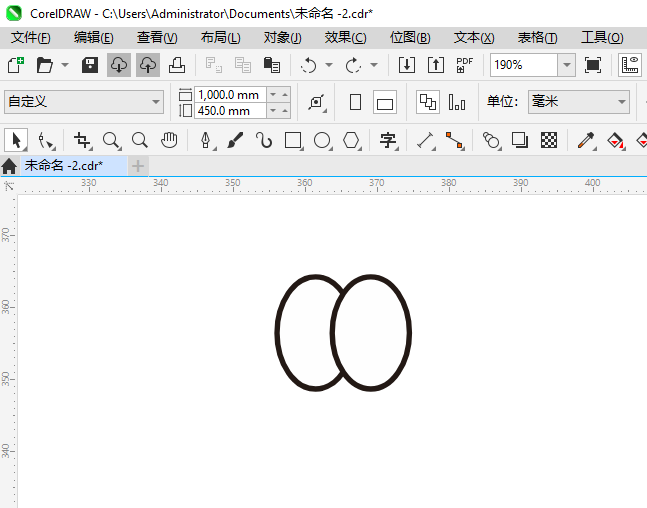Toggle All pages layout button
This screenshot has height=508, width=647.
[x=428, y=102]
